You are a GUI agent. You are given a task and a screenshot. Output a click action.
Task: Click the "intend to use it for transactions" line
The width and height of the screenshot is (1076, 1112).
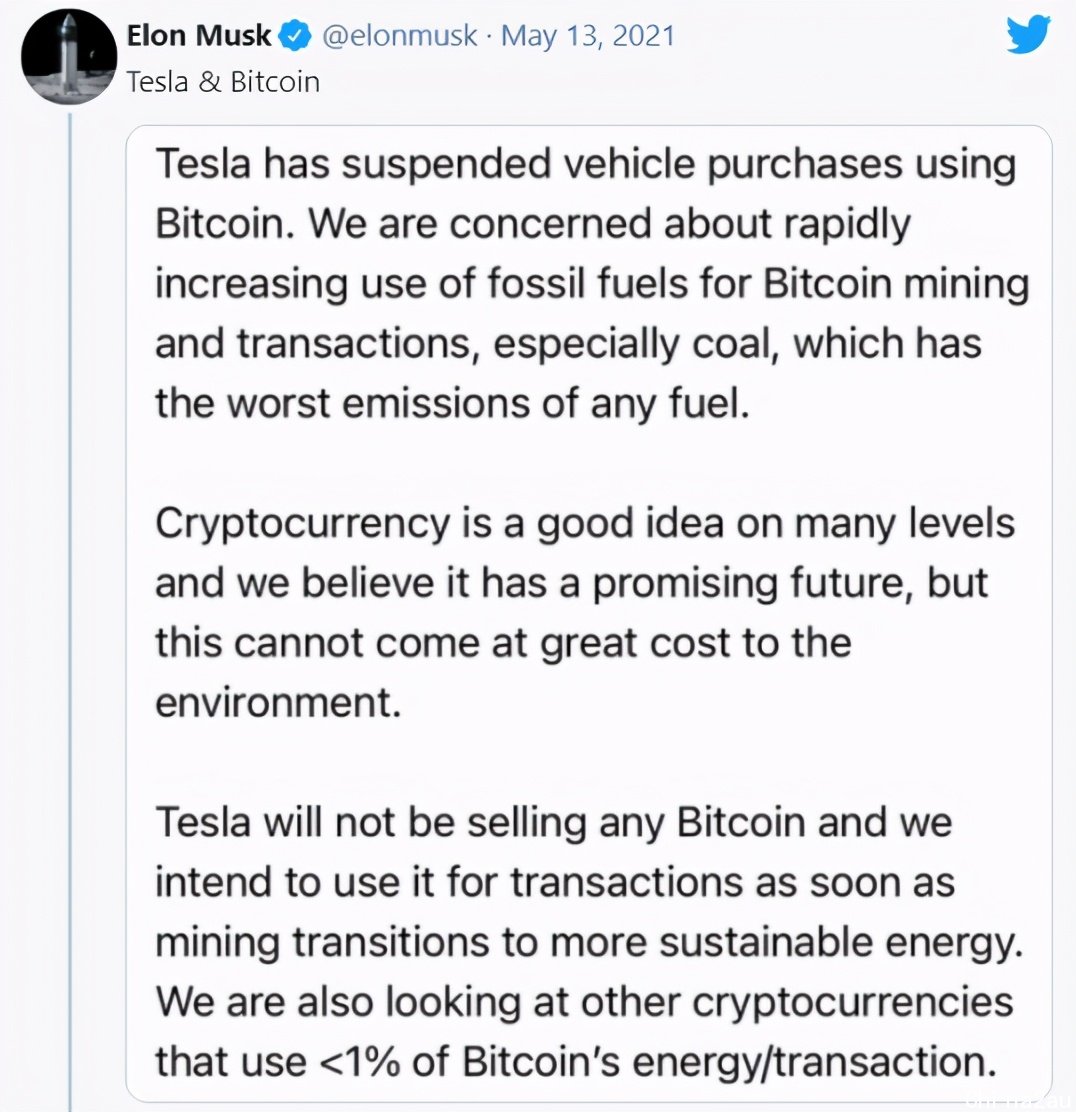555,884
